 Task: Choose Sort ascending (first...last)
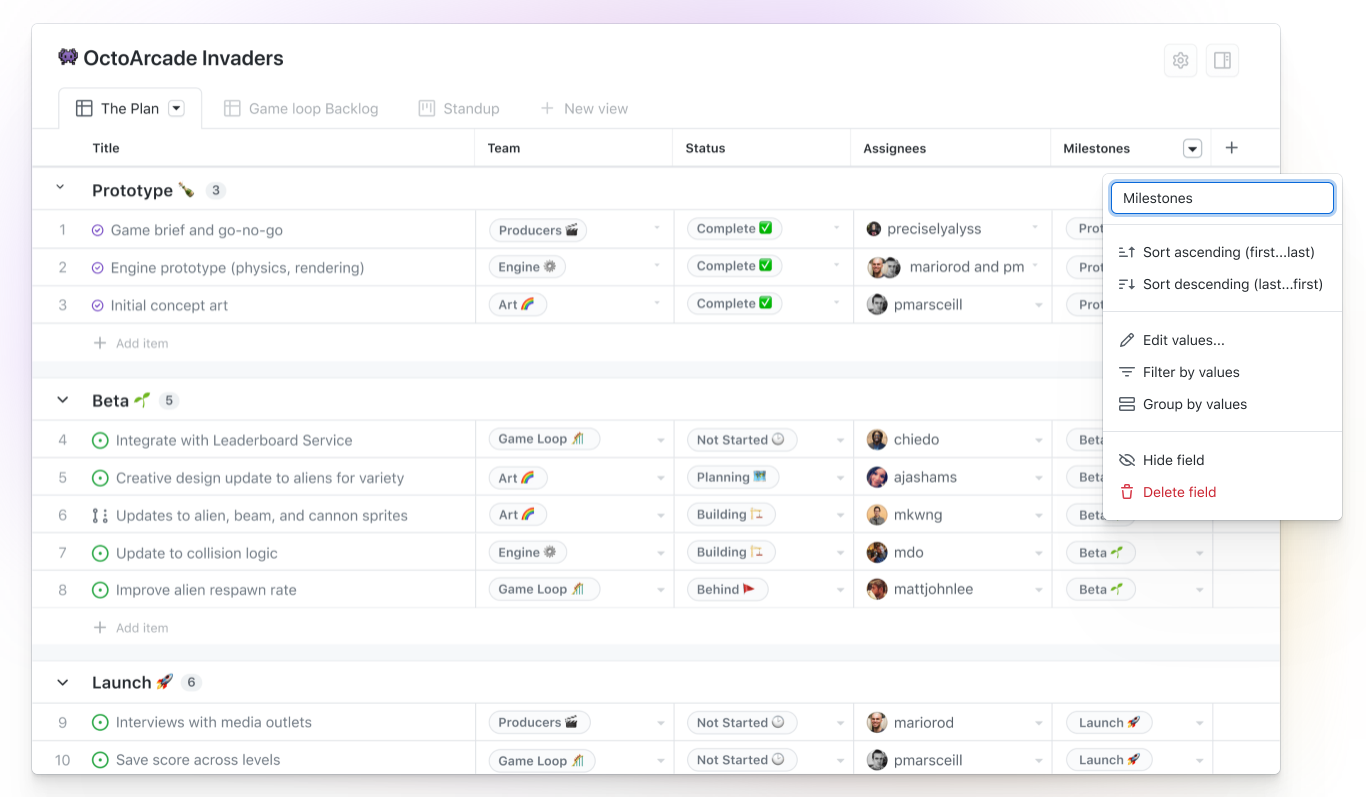[x=1222, y=252]
